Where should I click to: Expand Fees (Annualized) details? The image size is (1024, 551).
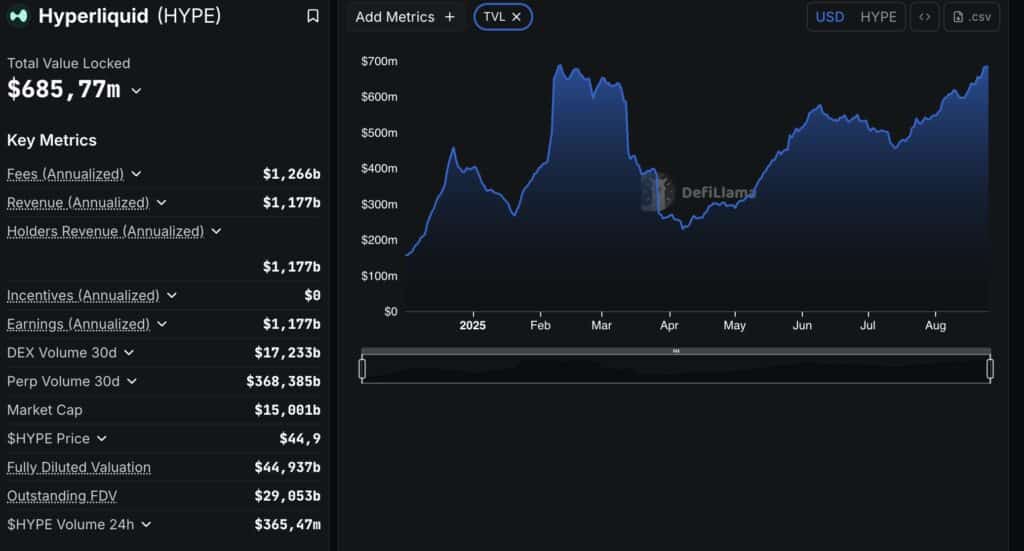(x=136, y=174)
